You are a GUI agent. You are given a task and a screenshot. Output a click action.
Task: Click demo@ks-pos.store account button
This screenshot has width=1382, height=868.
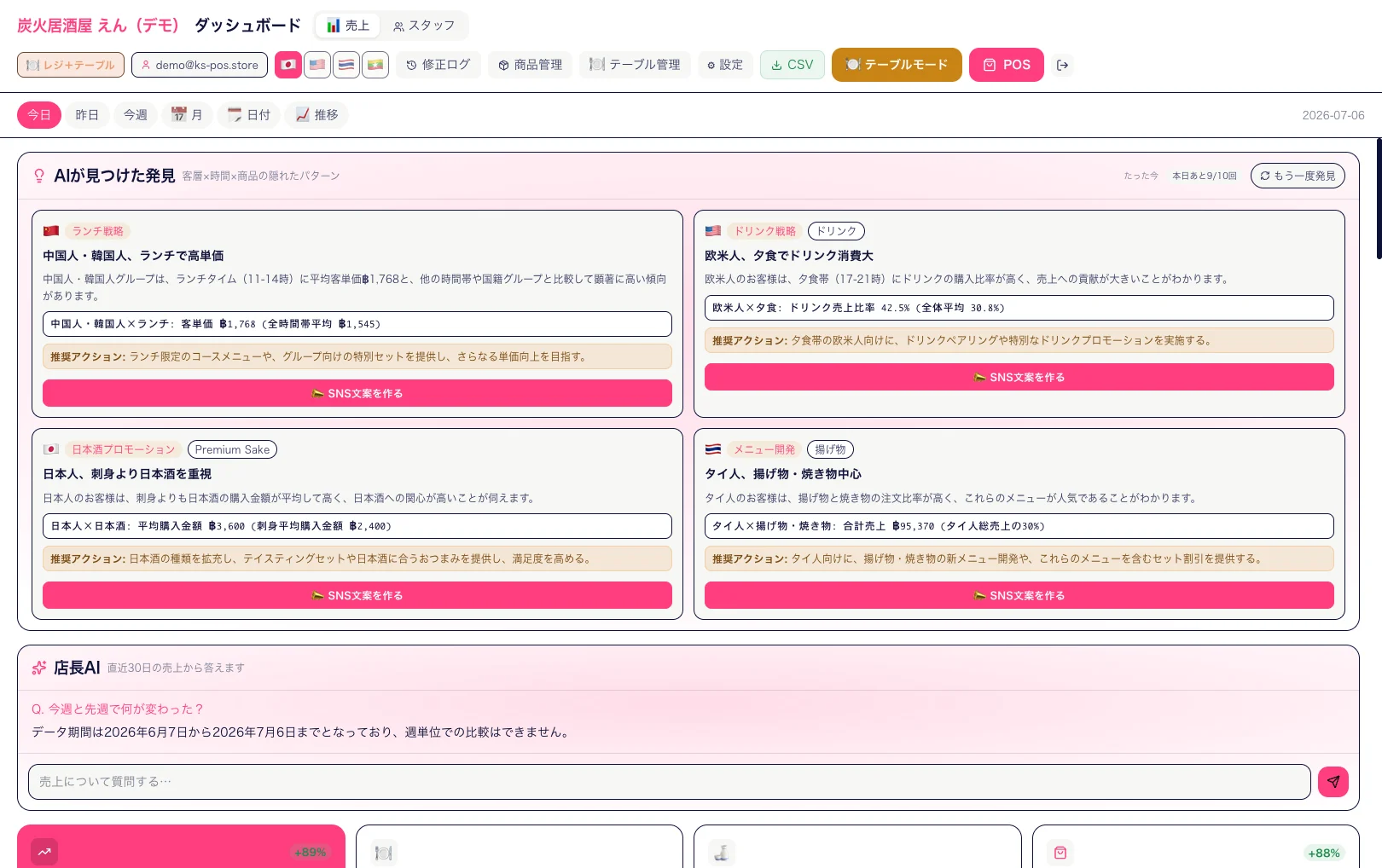[x=200, y=65]
